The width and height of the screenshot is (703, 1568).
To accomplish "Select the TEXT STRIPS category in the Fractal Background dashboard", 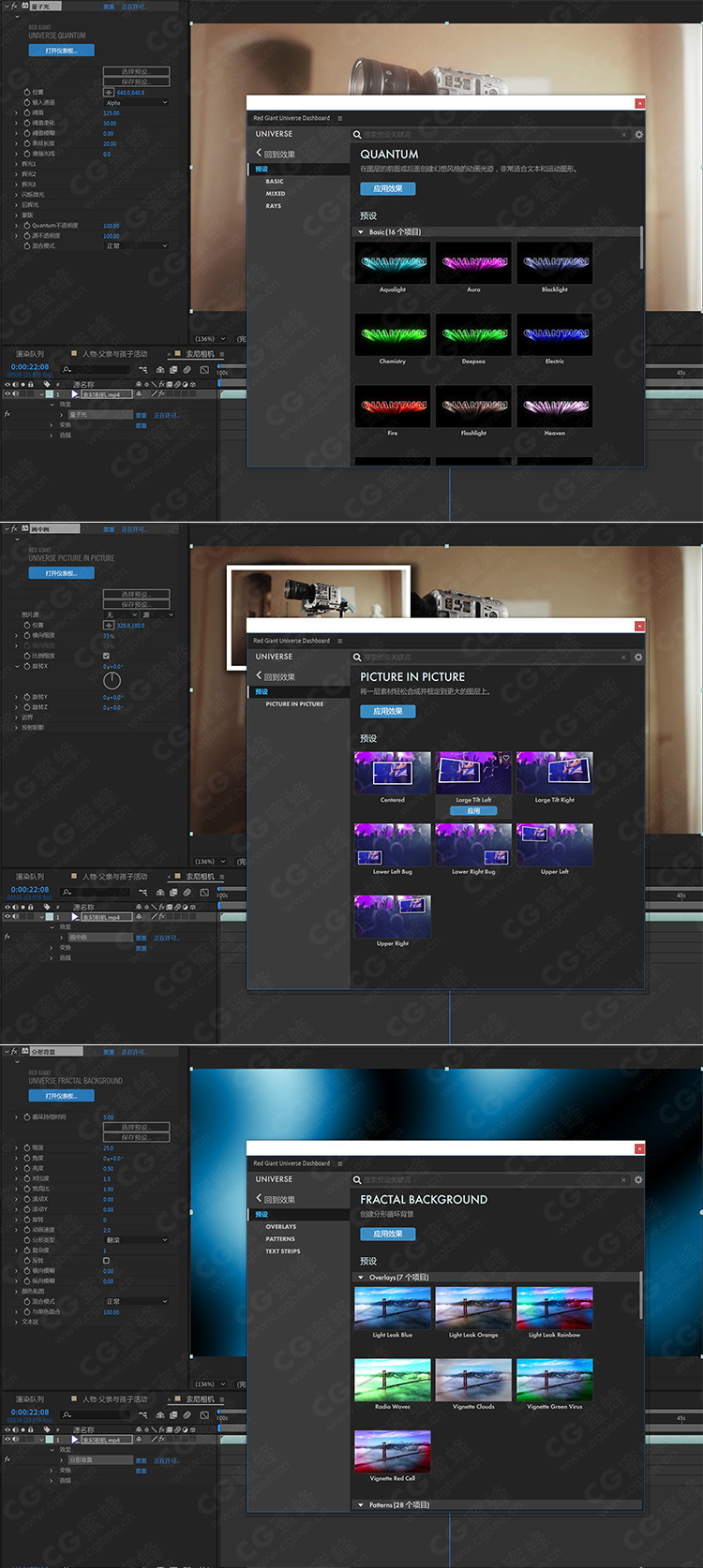I will point(283,1250).
